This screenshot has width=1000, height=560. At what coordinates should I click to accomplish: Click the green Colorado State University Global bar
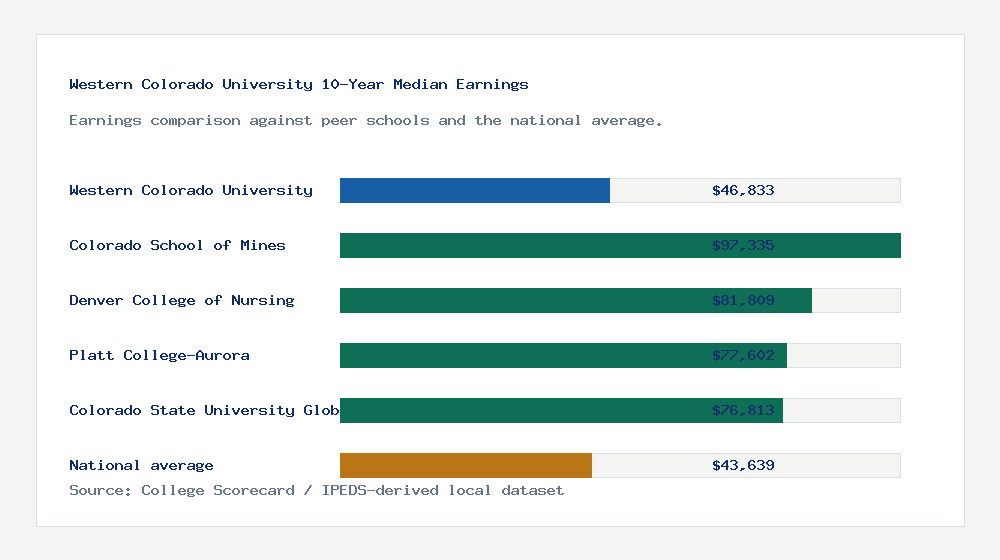point(561,410)
